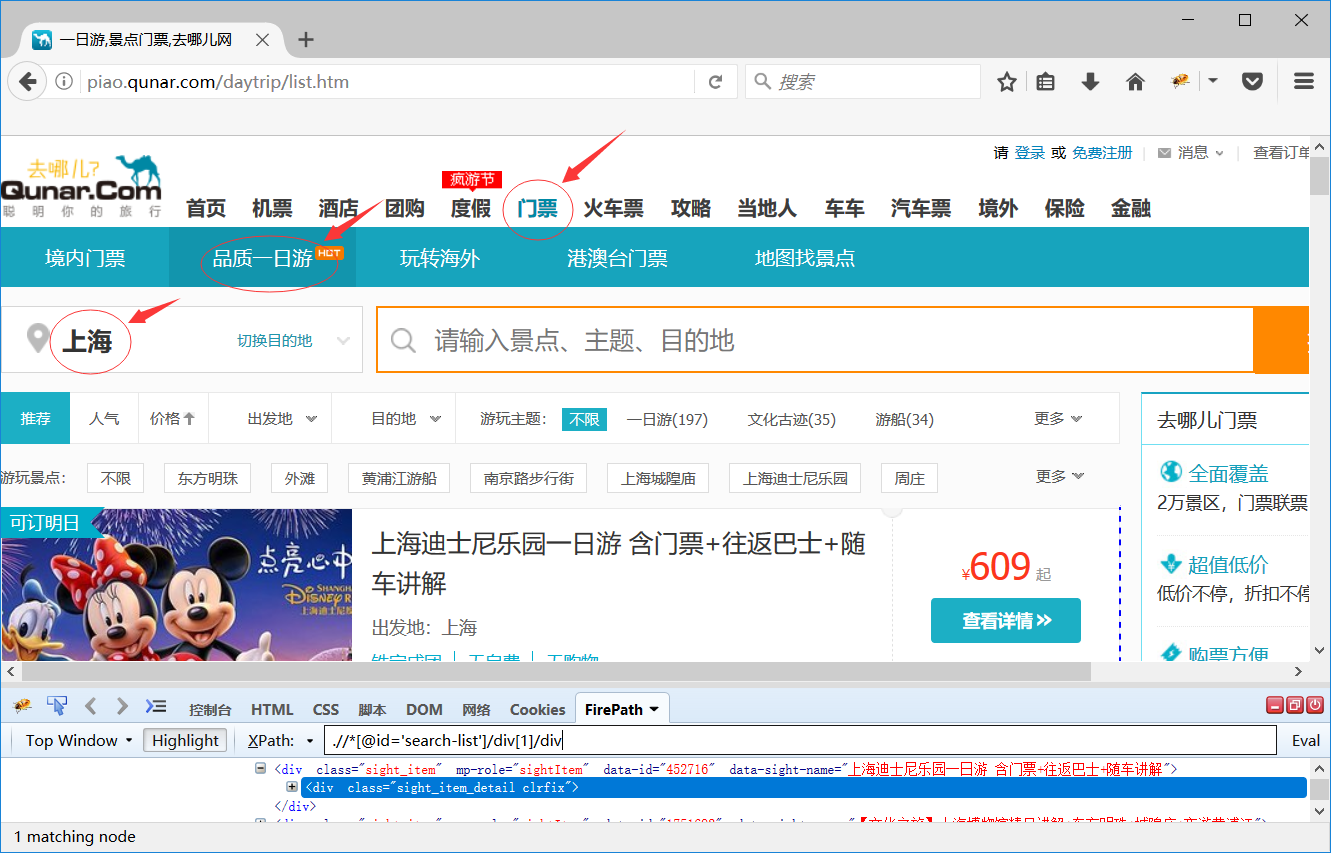Switch to the Firebug Cookies tab
Image resolution: width=1331 pixels, height=853 pixels.
click(x=537, y=709)
